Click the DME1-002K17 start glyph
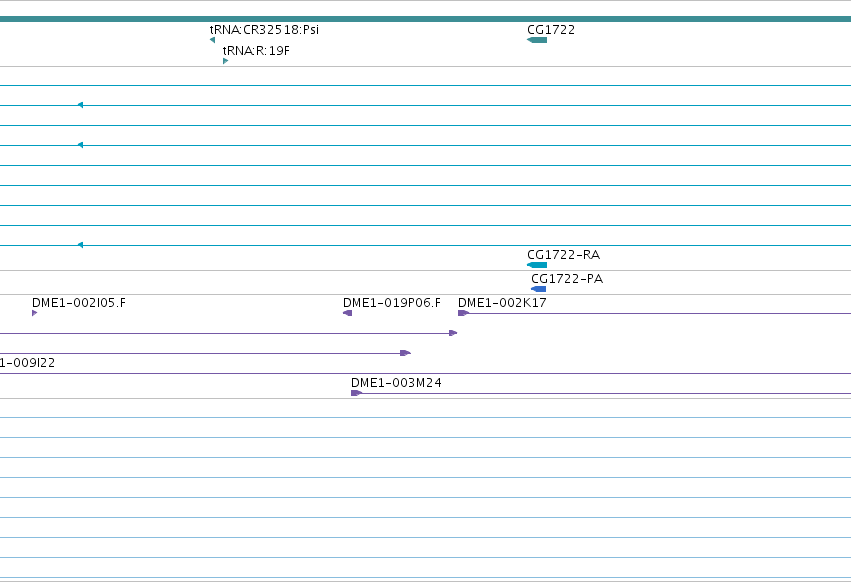 pos(463,313)
